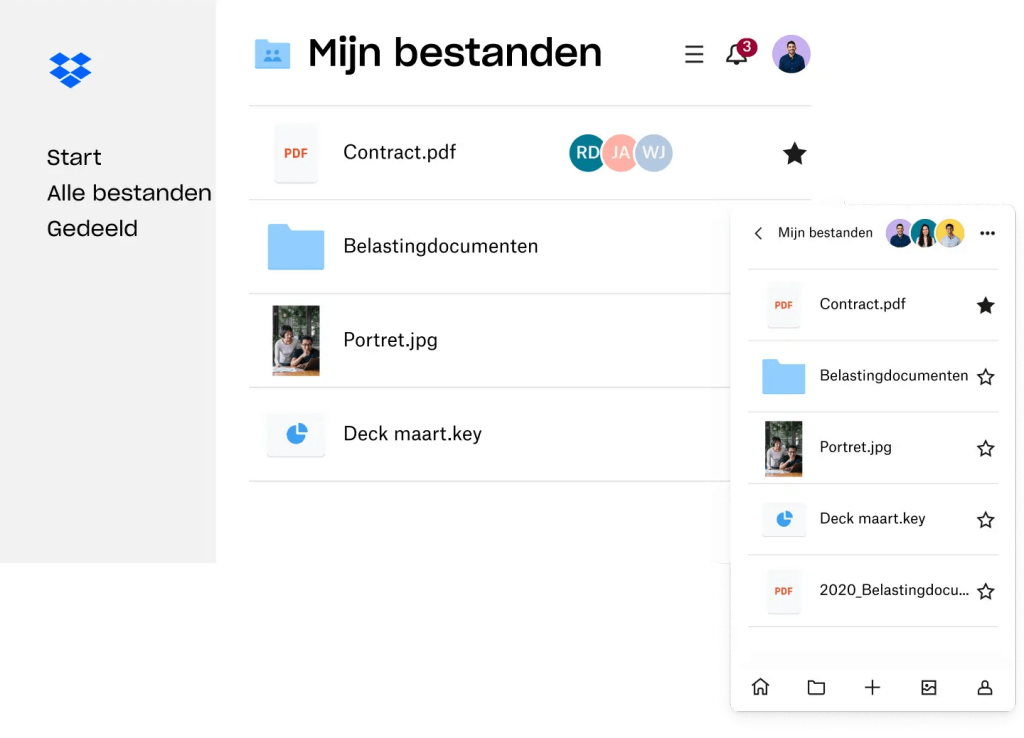
Task: Unstar Contract.pdf in the desktop file list
Action: 794,153
